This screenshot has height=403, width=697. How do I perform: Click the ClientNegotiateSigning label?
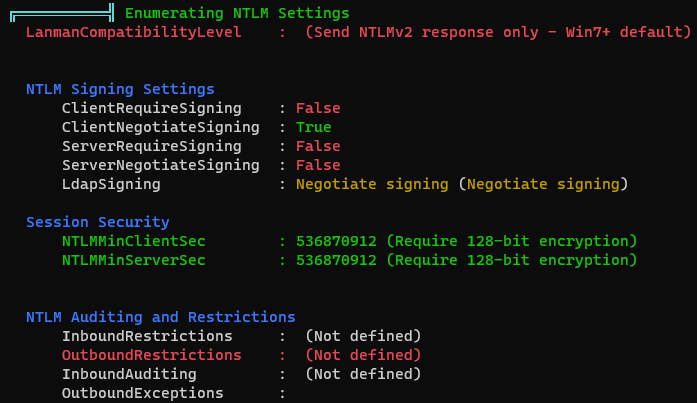pos(160,128)
